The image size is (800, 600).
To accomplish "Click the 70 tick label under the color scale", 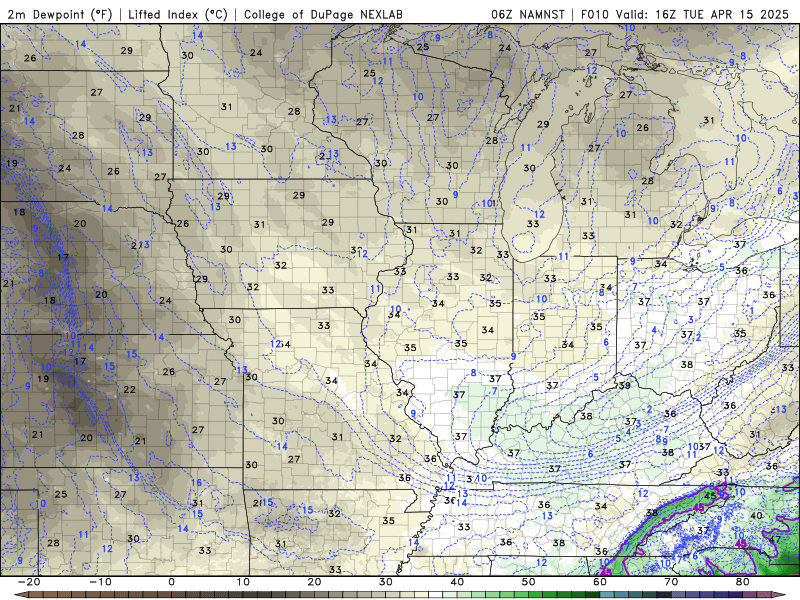I will 671,582.
